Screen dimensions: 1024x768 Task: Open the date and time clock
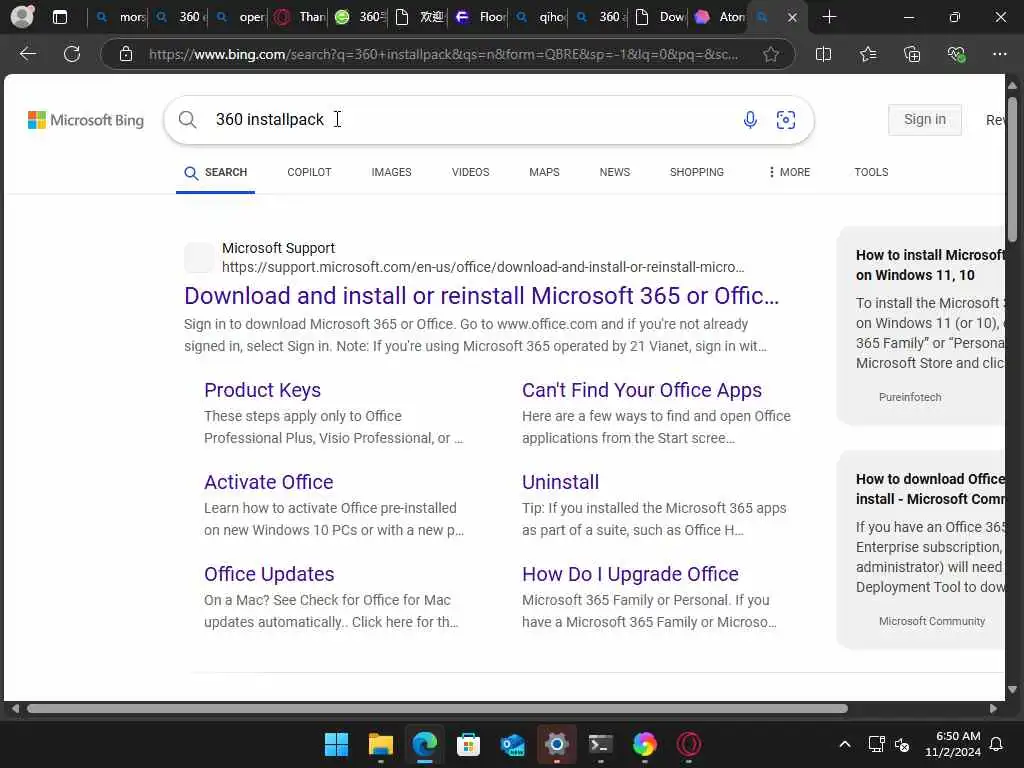coord(953,744)
